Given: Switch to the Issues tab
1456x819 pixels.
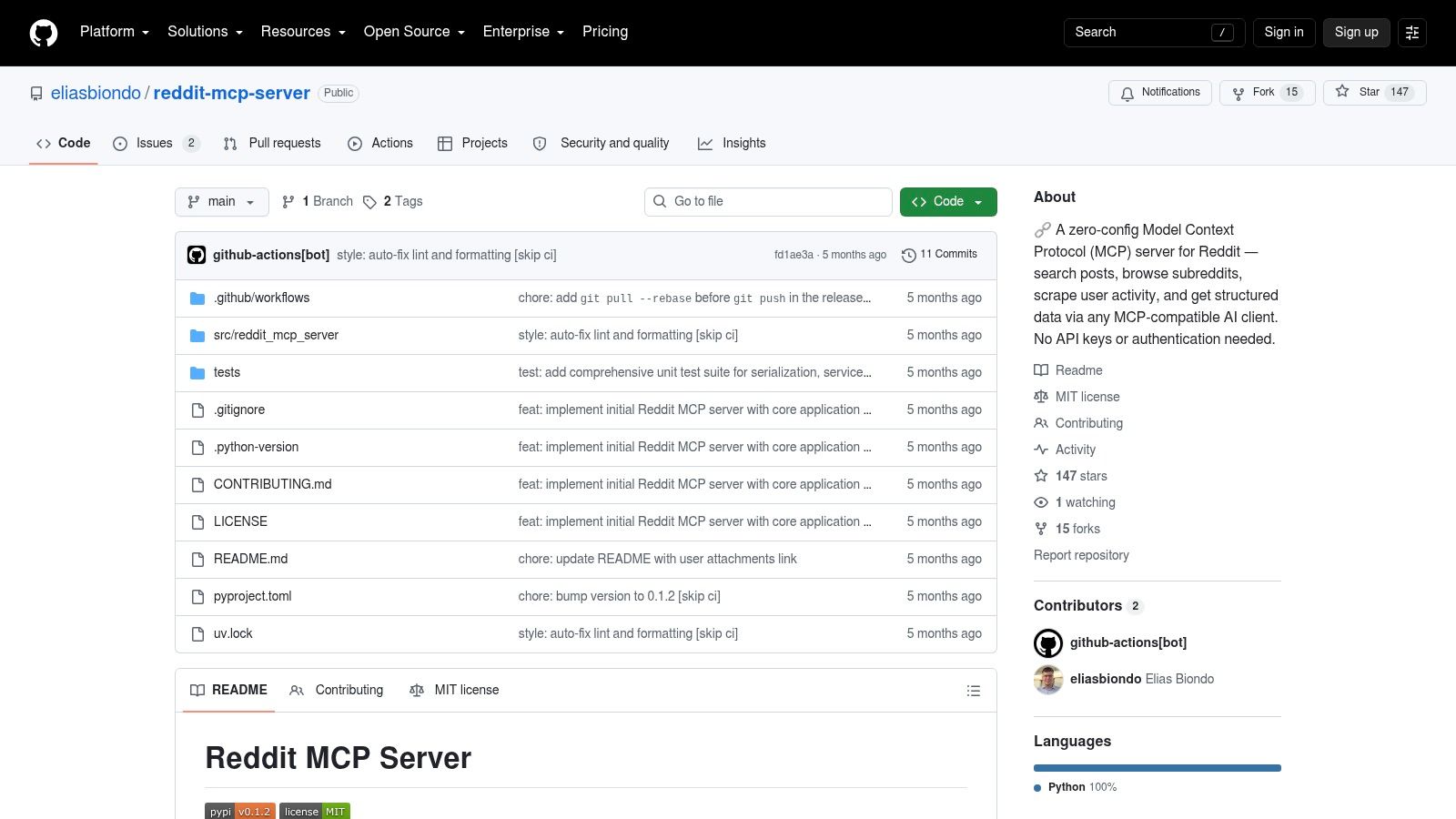Looking at the screenshot, I should (x=155, y=143).
